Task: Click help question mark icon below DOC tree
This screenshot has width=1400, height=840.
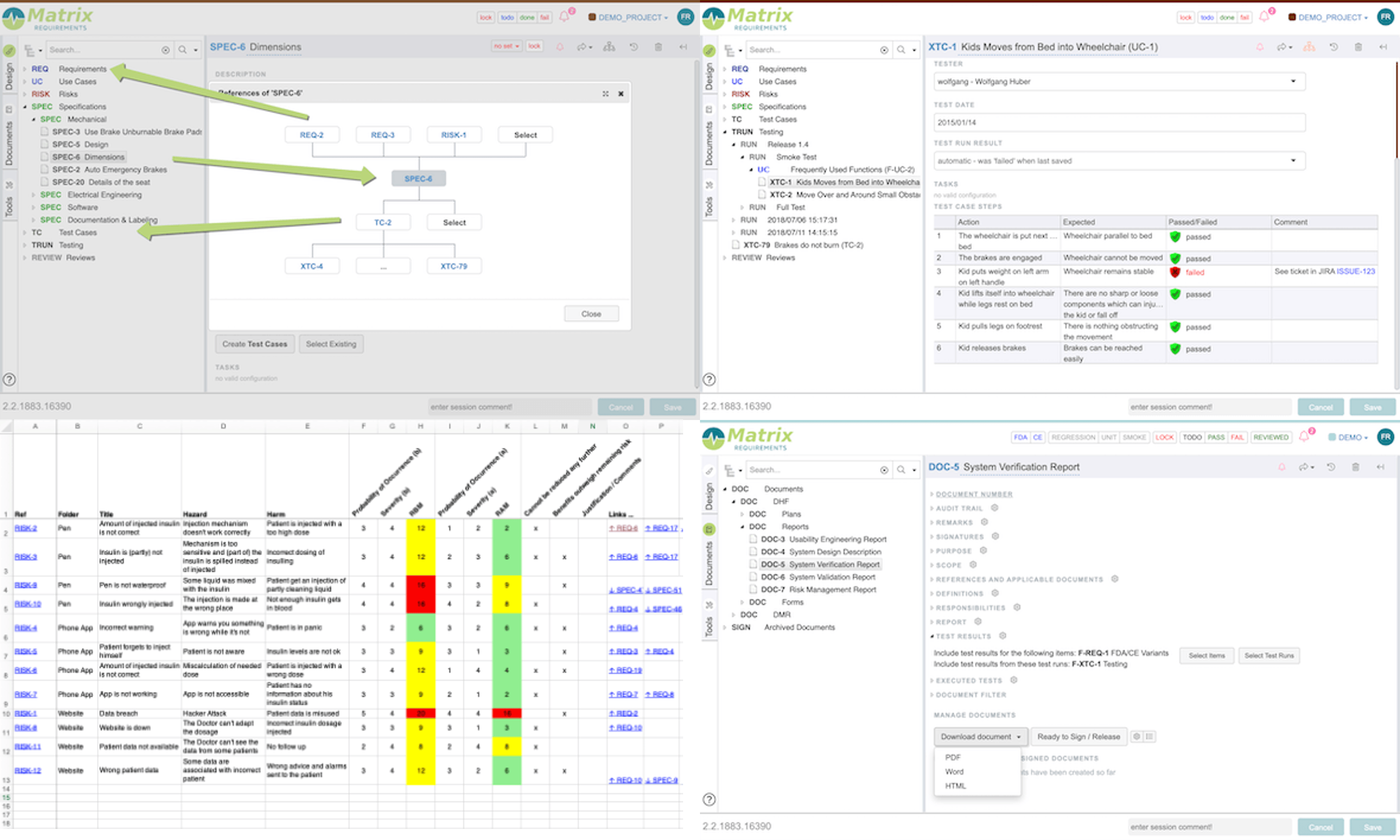Action: tap(709, 799)
